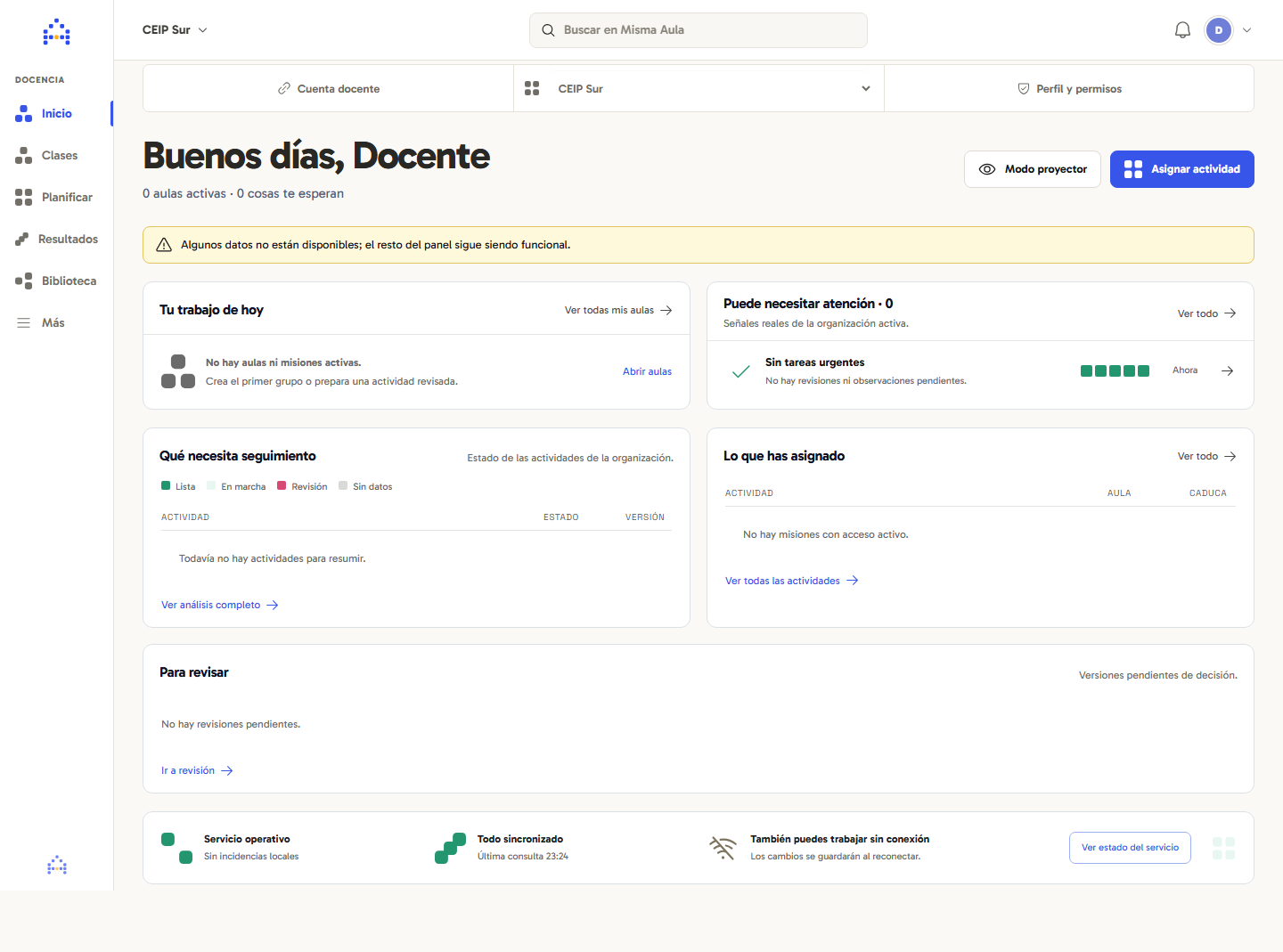
Task: Click Ir a revisión link
Action: pos(197,770)
